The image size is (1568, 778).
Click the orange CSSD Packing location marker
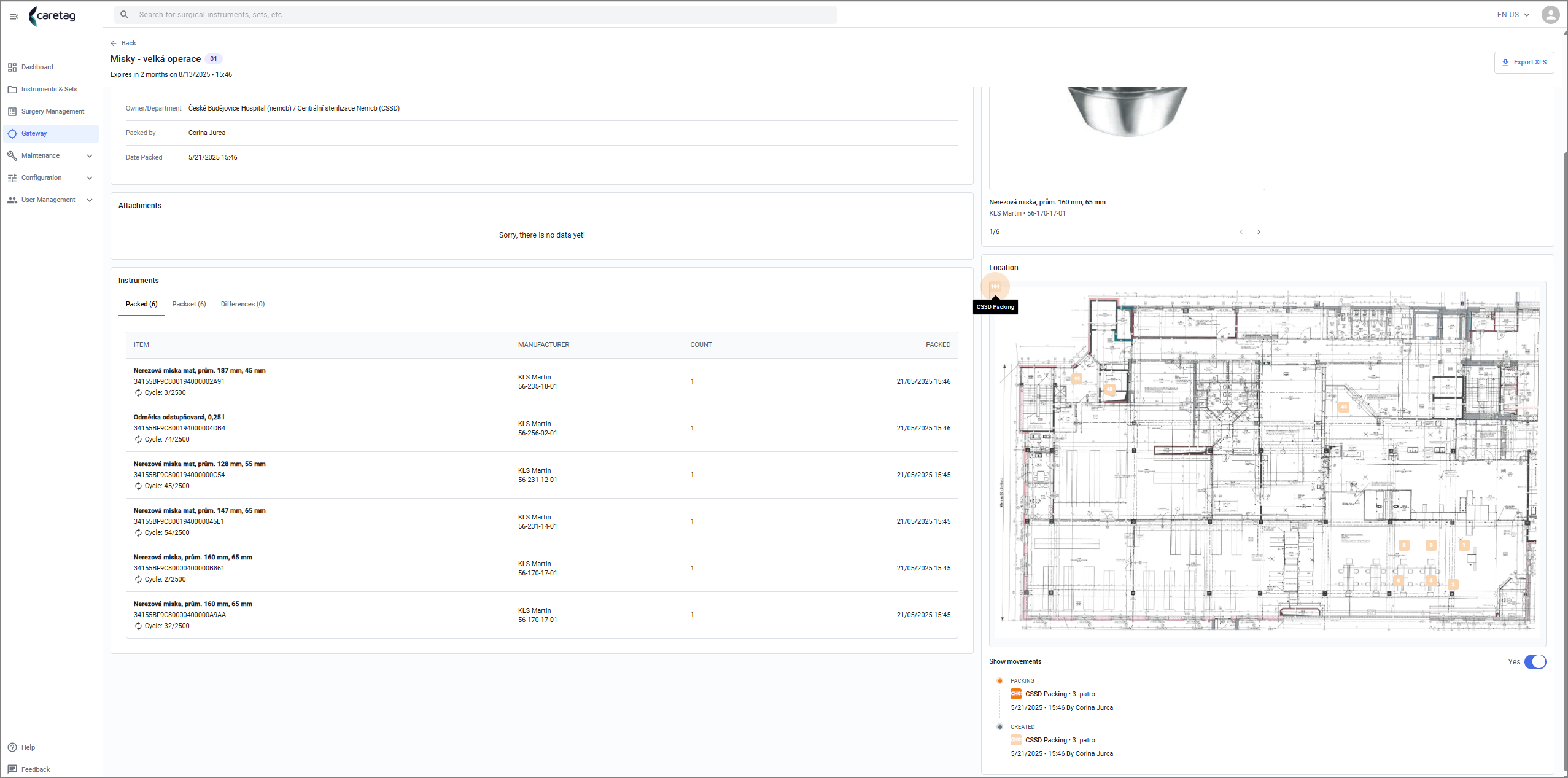click(x=995, y=287)
